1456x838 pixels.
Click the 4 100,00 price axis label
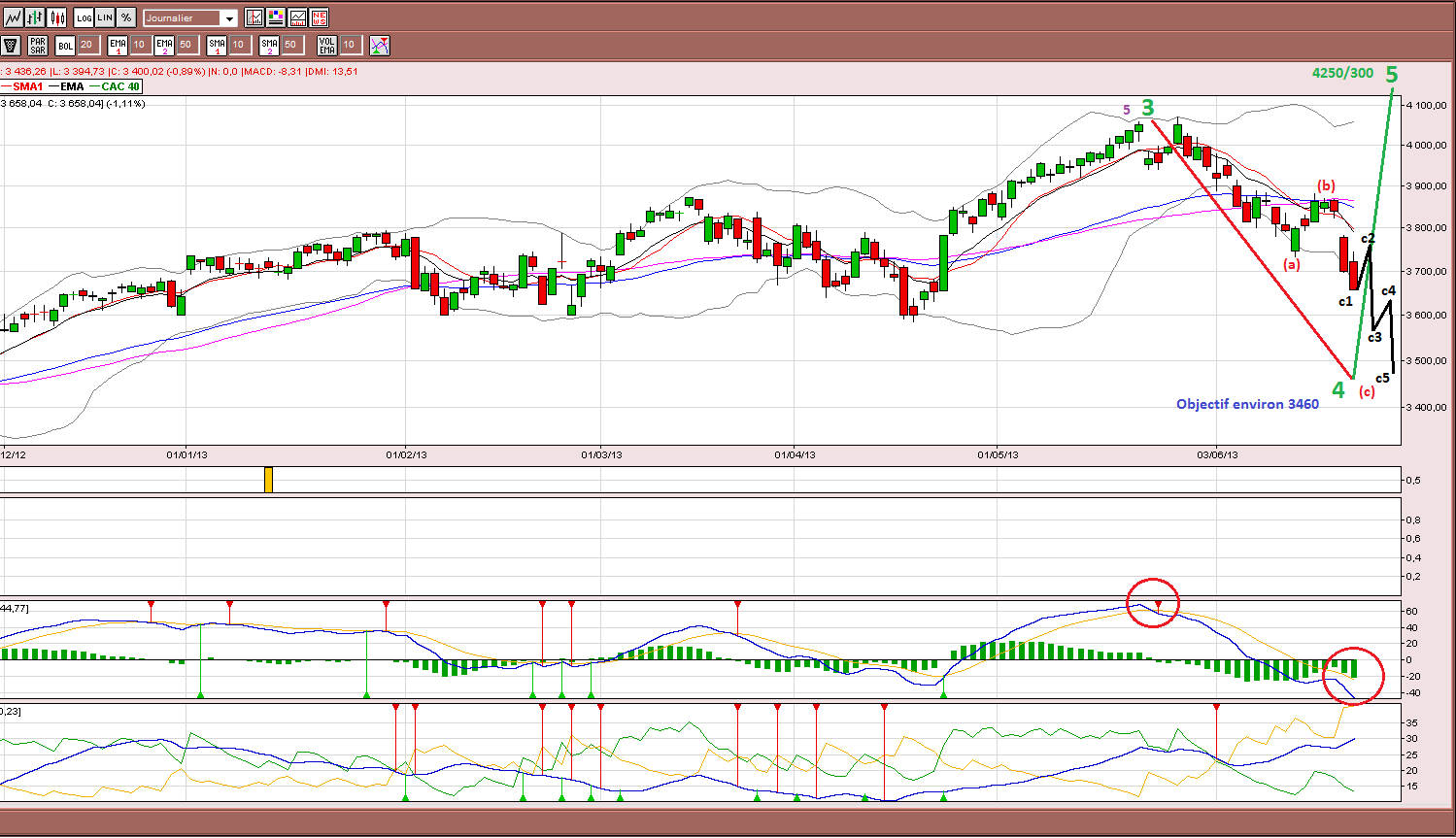click(1425, 105)
